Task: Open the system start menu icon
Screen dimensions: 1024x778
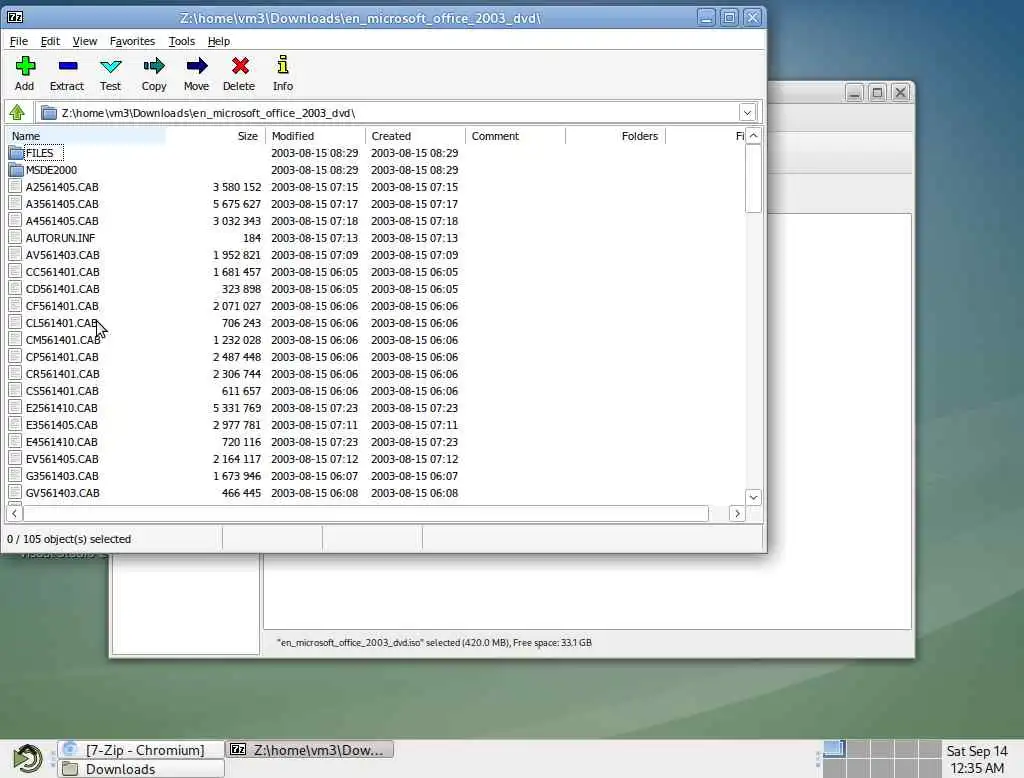Action: pos(27,758)
